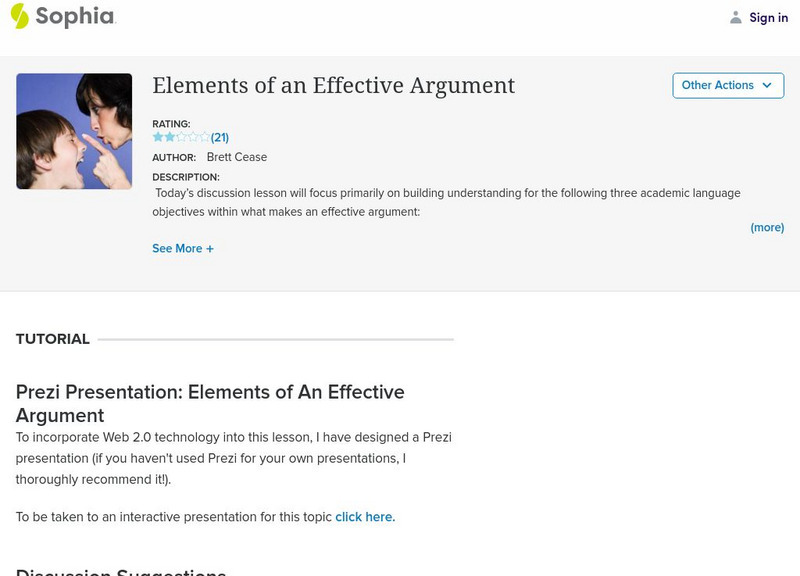The image size is (800, 576).
Task: Click the user profile silhouette icon
Action: pyautogui.click(x=736, y=17)
